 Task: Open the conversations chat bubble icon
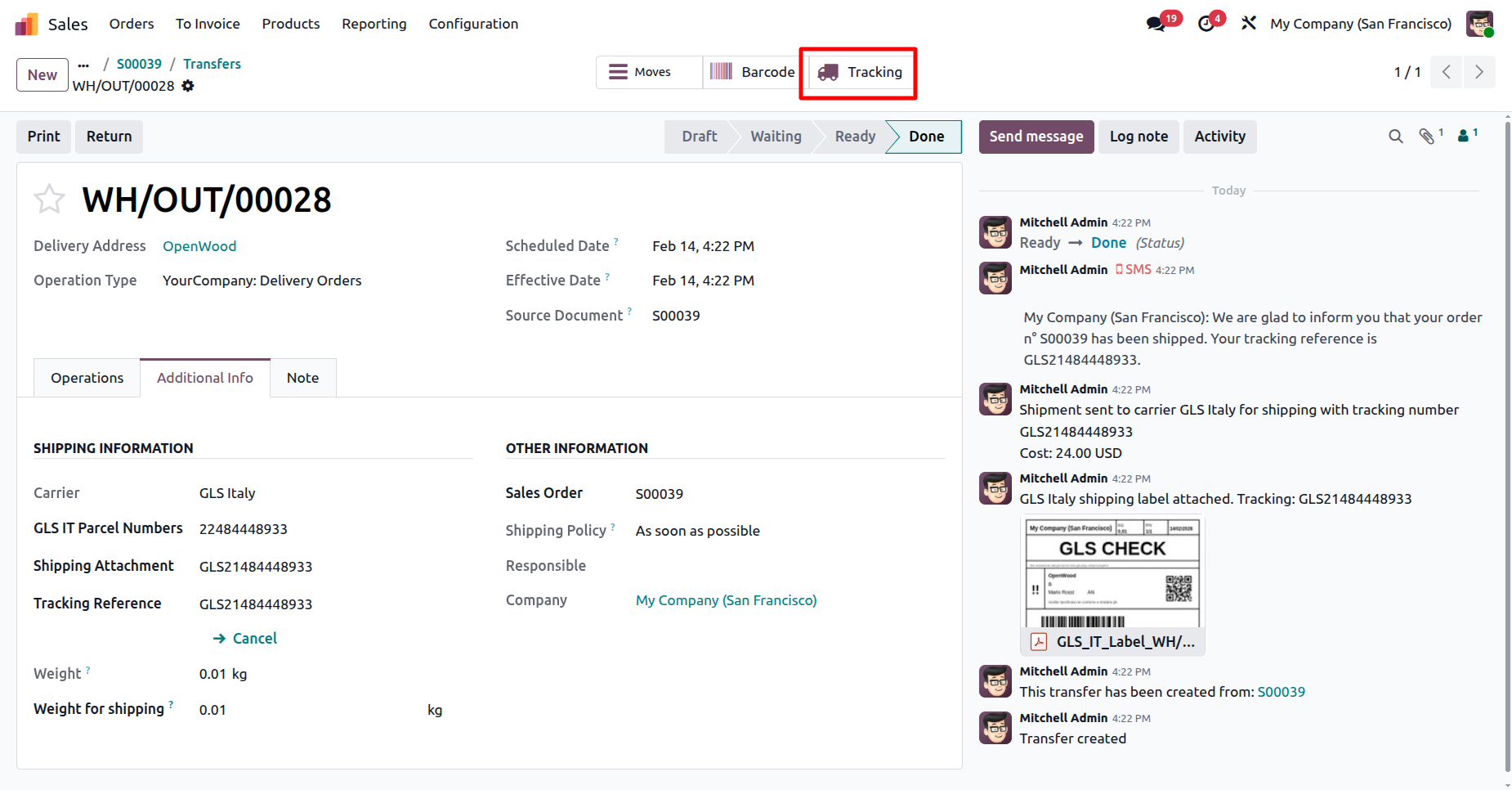1156,24
